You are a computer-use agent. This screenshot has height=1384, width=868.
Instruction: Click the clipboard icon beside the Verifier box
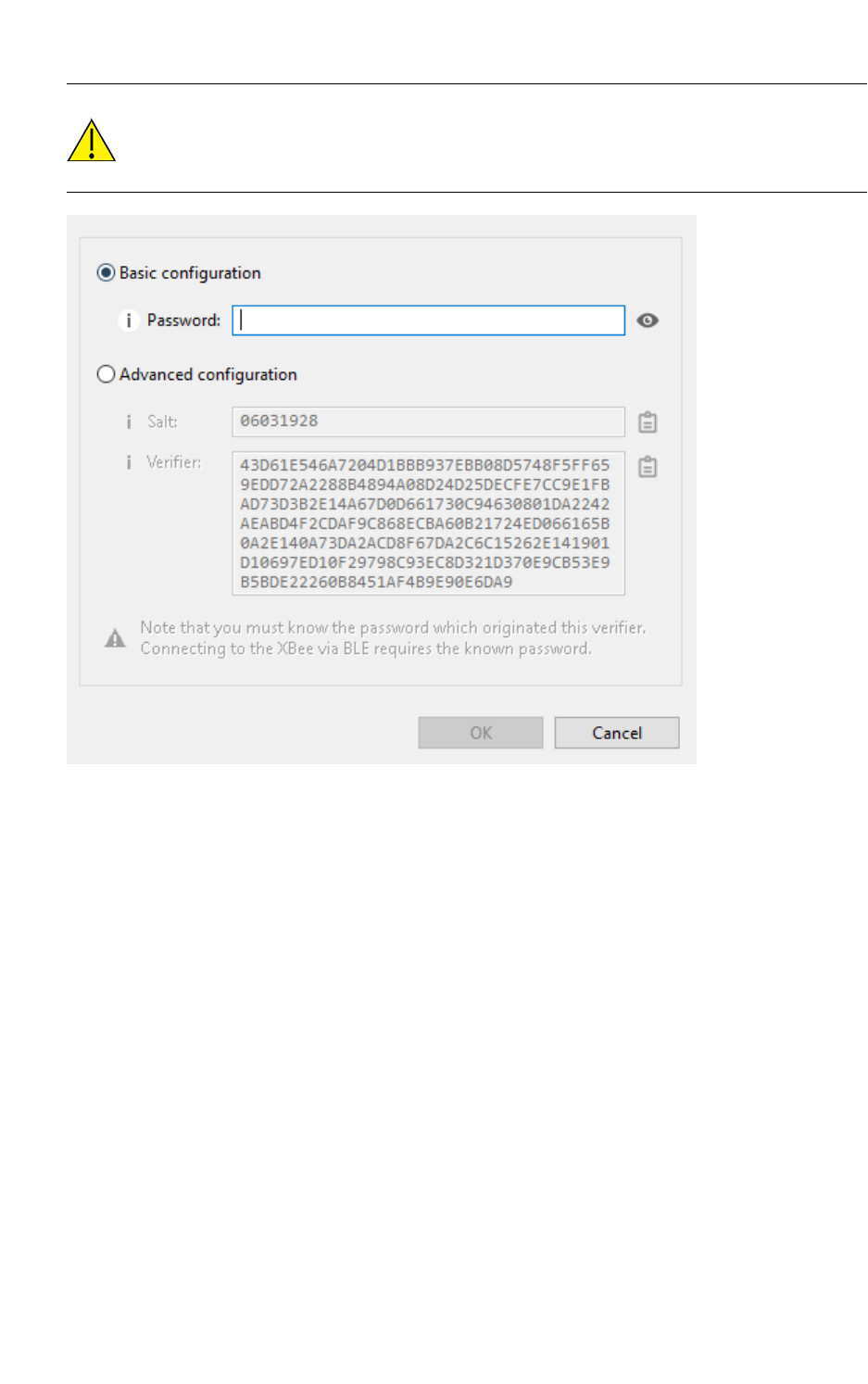click(x=648, y=466)
